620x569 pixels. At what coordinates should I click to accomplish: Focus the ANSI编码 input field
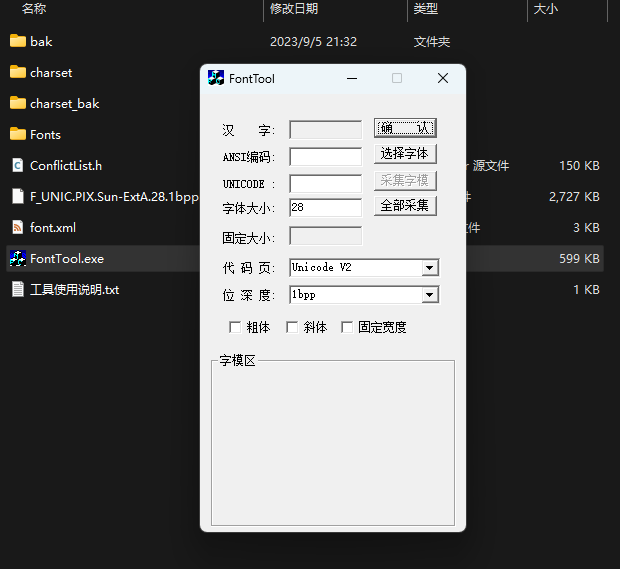pyautogui.click(x=325, y=157)
